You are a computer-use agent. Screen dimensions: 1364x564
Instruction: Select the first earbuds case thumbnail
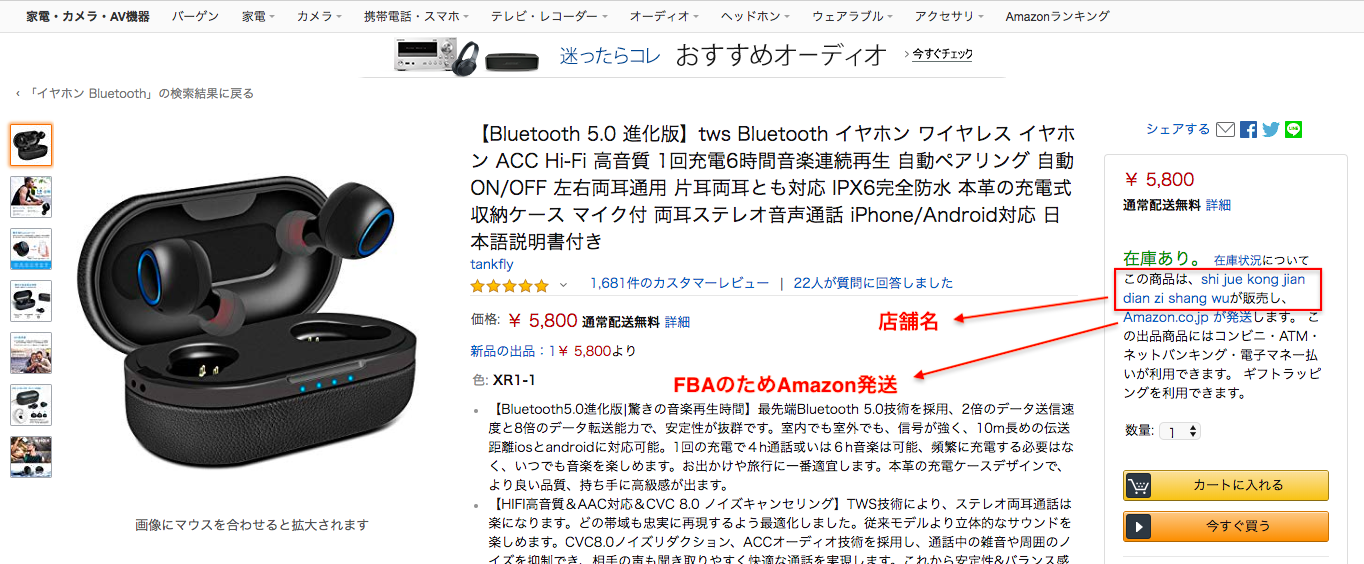[x=31, y=145]
